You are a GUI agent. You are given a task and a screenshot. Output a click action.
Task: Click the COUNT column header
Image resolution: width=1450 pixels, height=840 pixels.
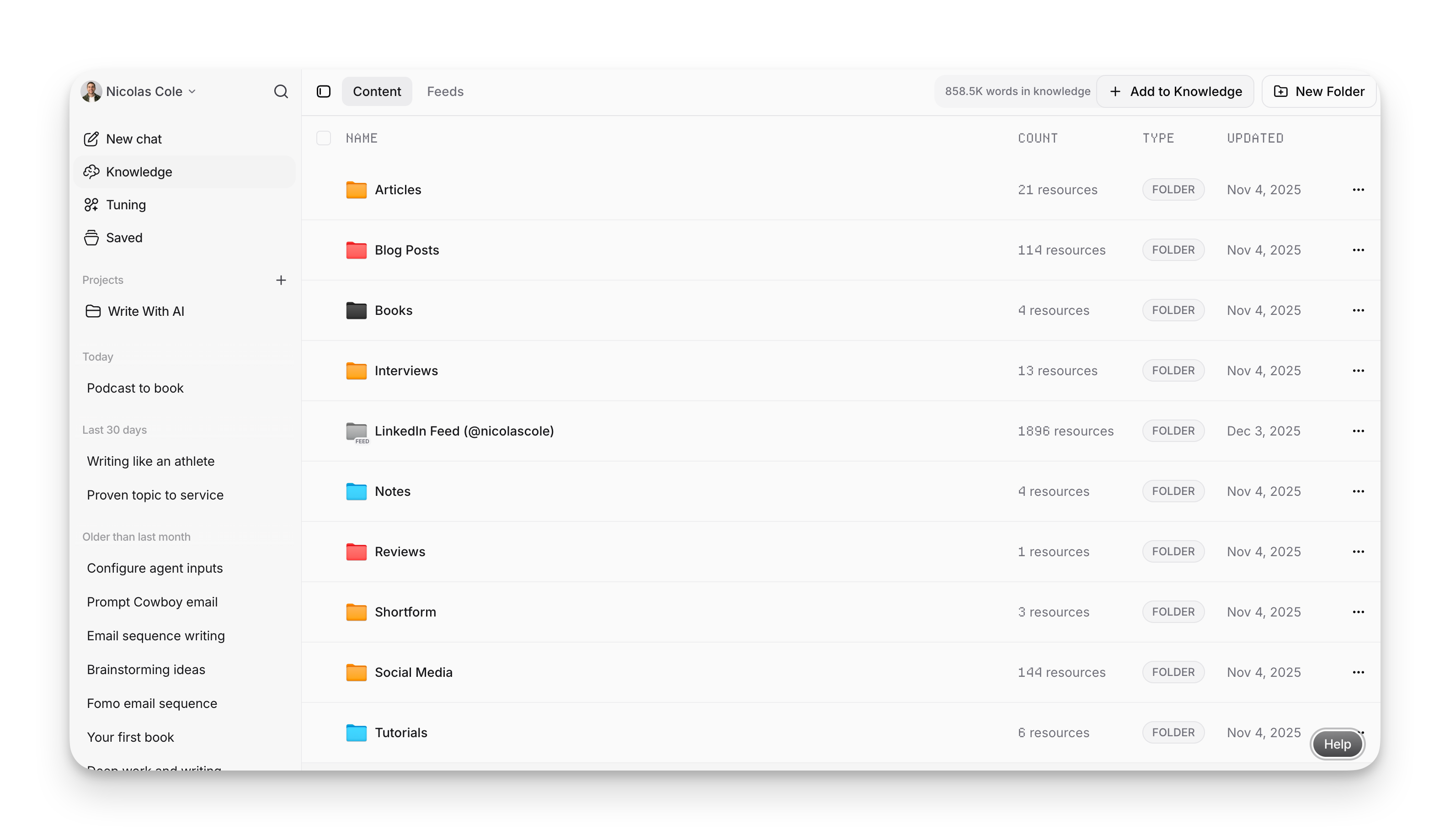pos(1037,138)
